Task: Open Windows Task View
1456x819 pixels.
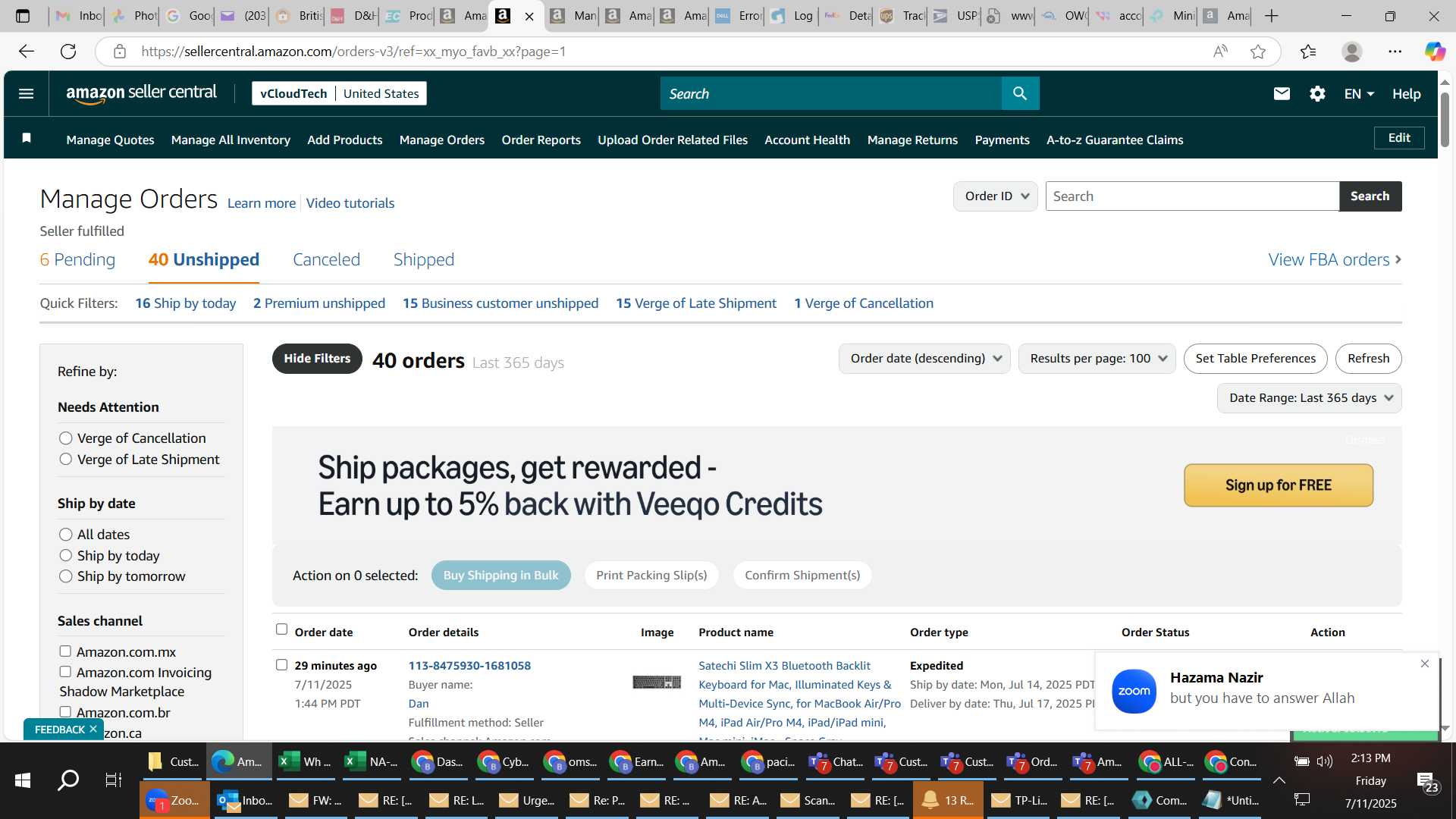Action: (x=114, y=780)
